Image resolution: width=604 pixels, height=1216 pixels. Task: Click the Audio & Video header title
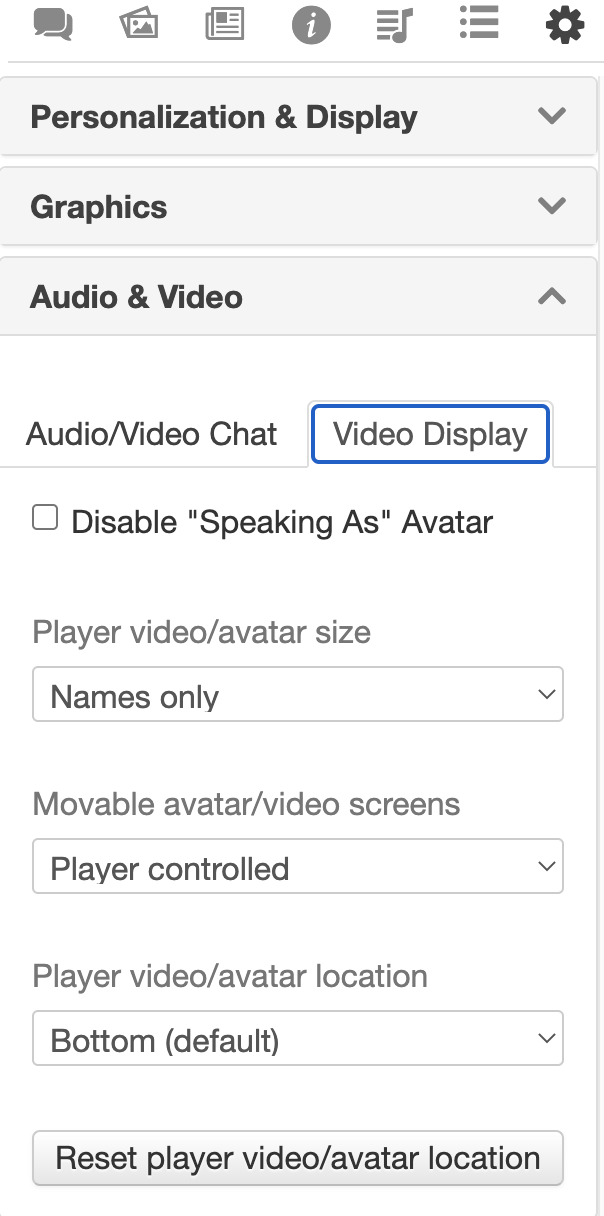tap(137, 297)
